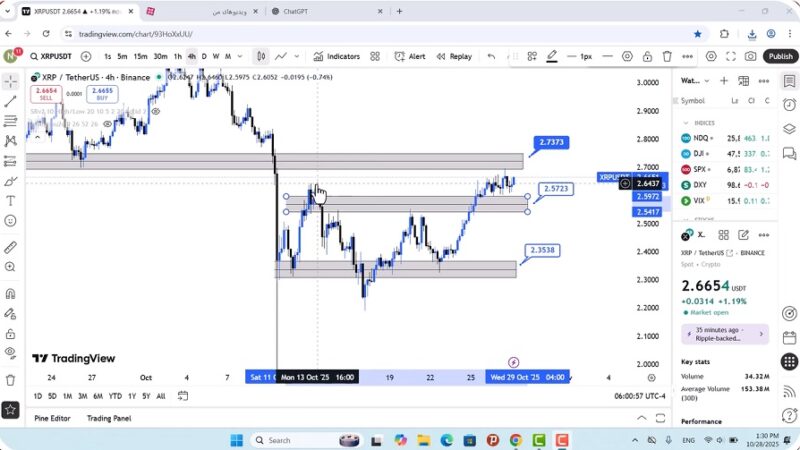
Task: Open the Alerts panel icon
Action: pos(789,104)
